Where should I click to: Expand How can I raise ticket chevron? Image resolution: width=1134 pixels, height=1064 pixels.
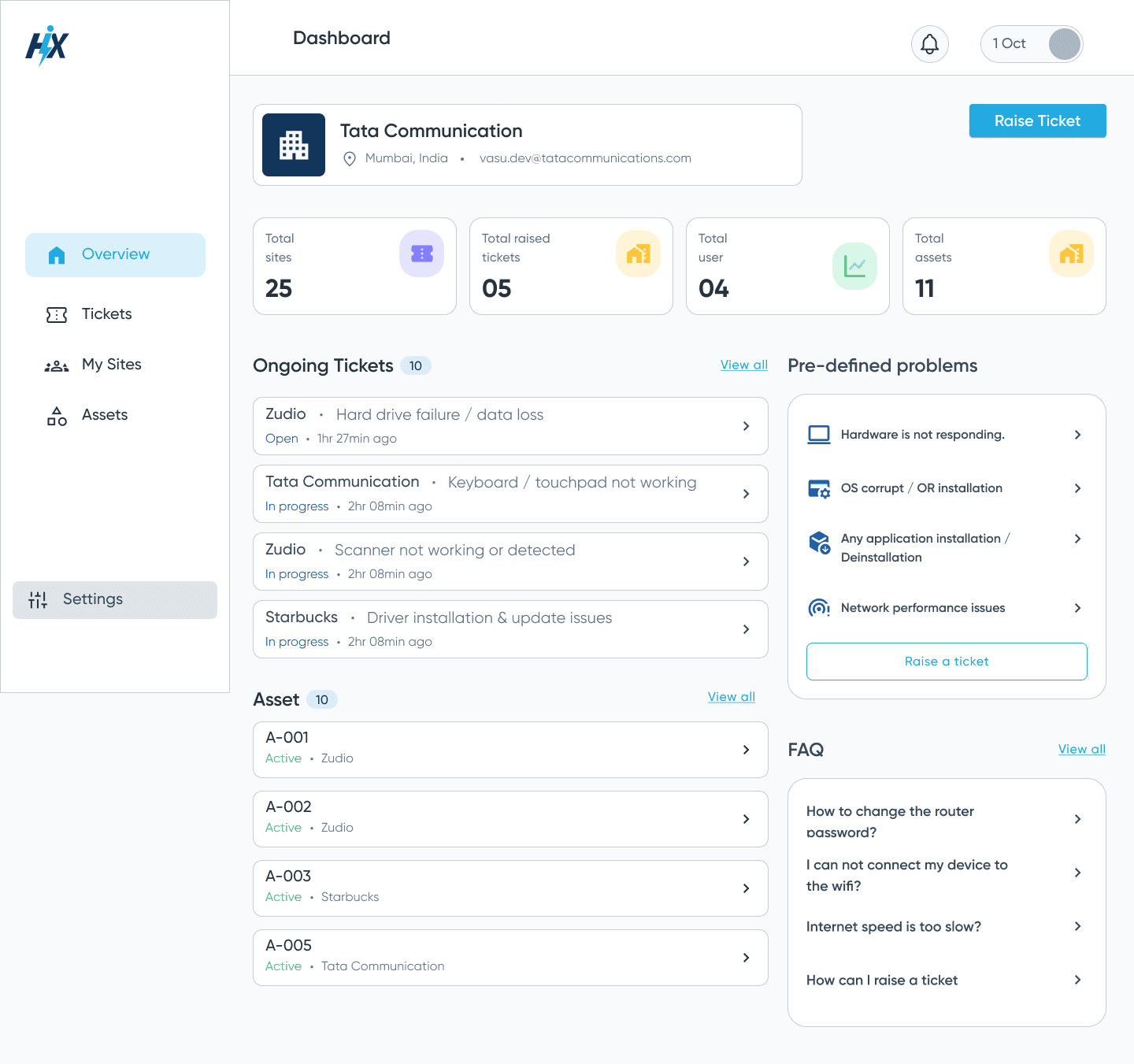point(1078,980)
